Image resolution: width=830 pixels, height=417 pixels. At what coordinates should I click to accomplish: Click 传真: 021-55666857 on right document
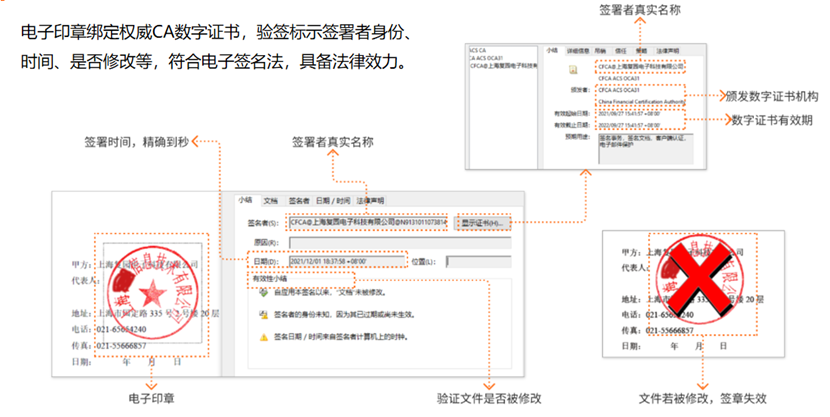point(657,330)
